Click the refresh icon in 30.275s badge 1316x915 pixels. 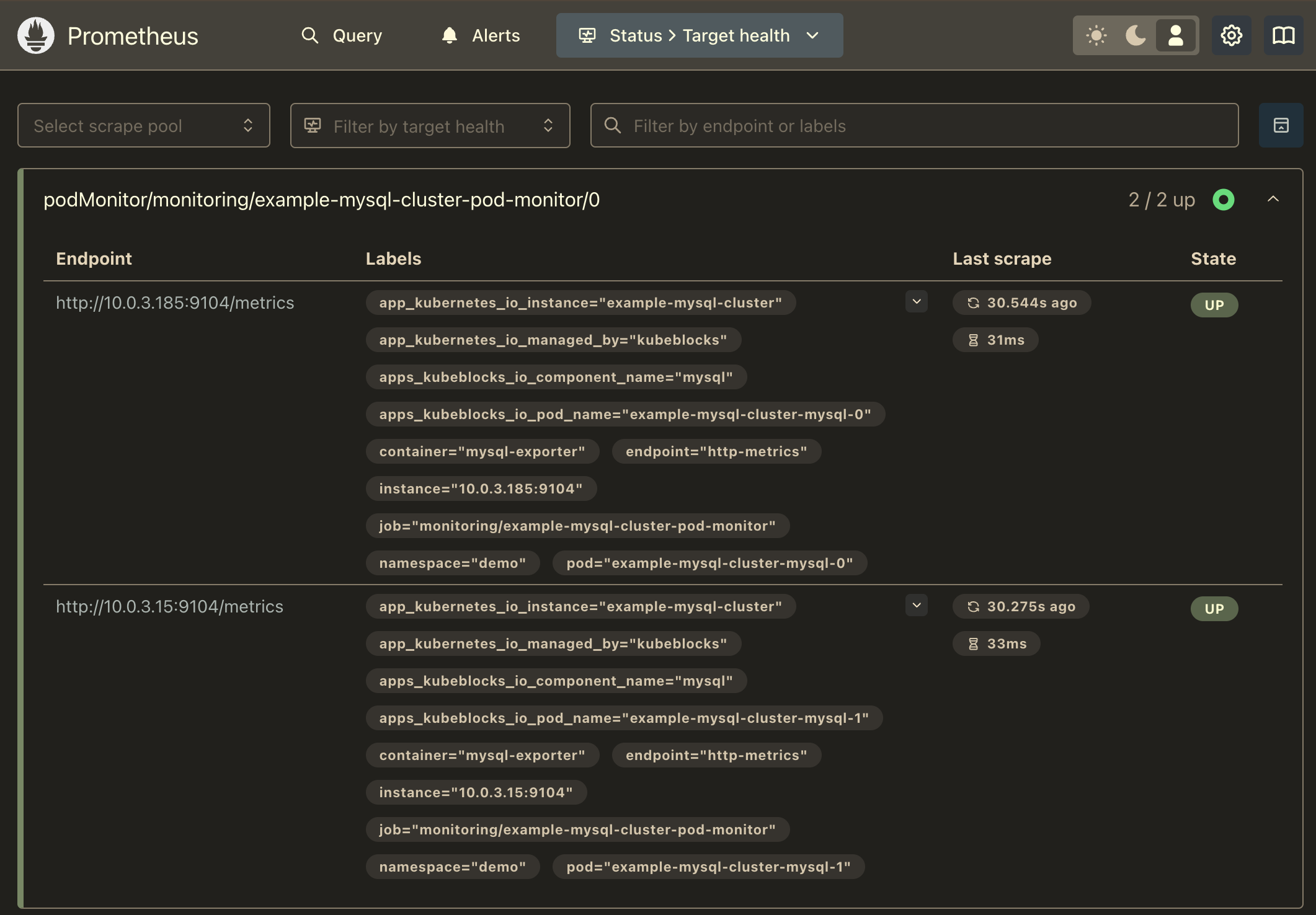(973, 606)
